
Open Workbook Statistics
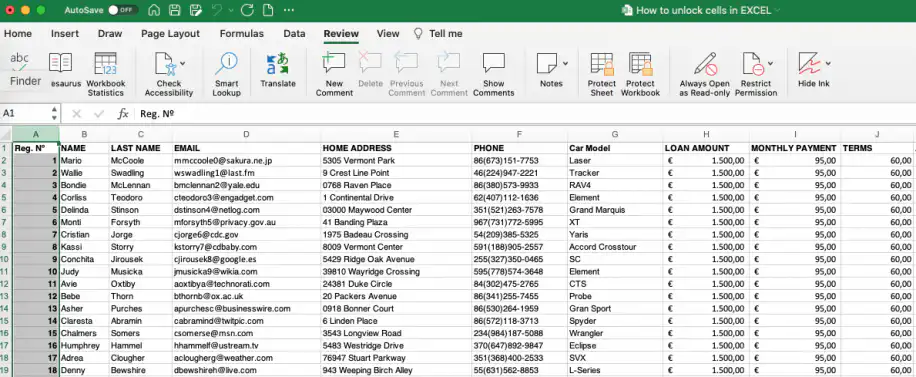tap(106, 74)
